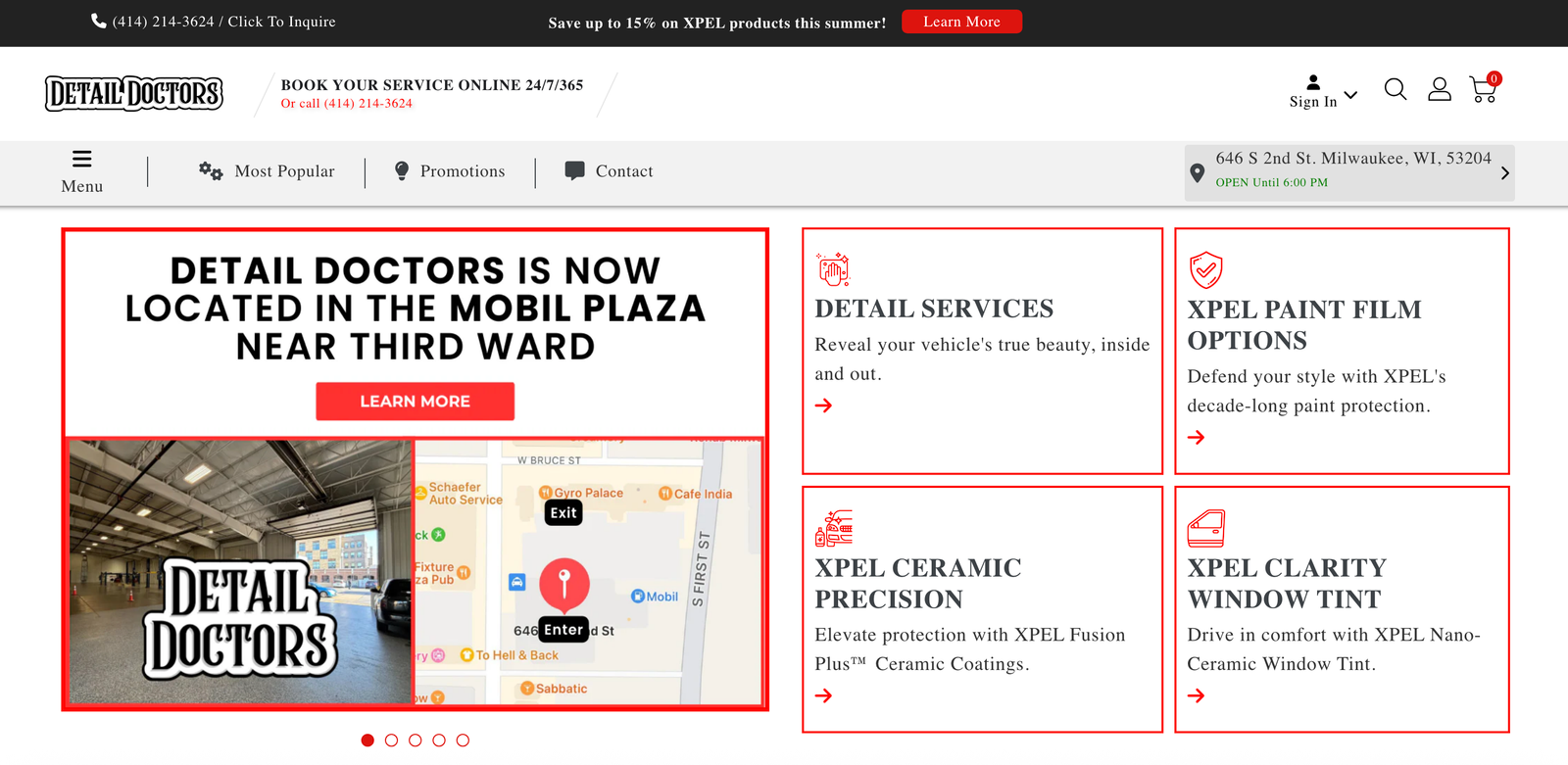Image resolution: width=1568 pixels, height=765 pixels.
Task: Click the lightbulb icon beside Promotions
Action: [x=402, y=171]
